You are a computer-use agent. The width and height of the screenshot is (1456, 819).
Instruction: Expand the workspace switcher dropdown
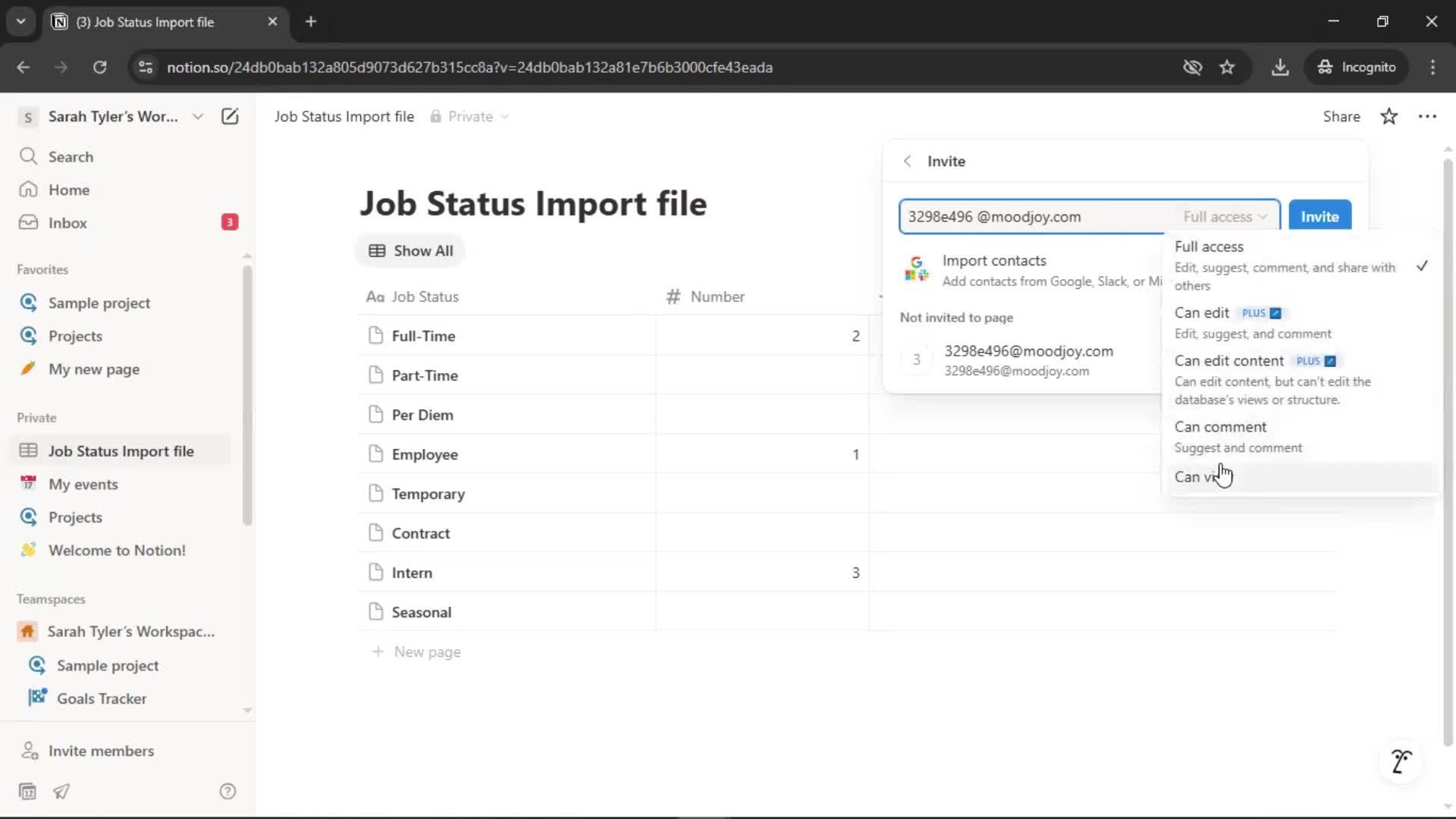[x=198, y=116]
